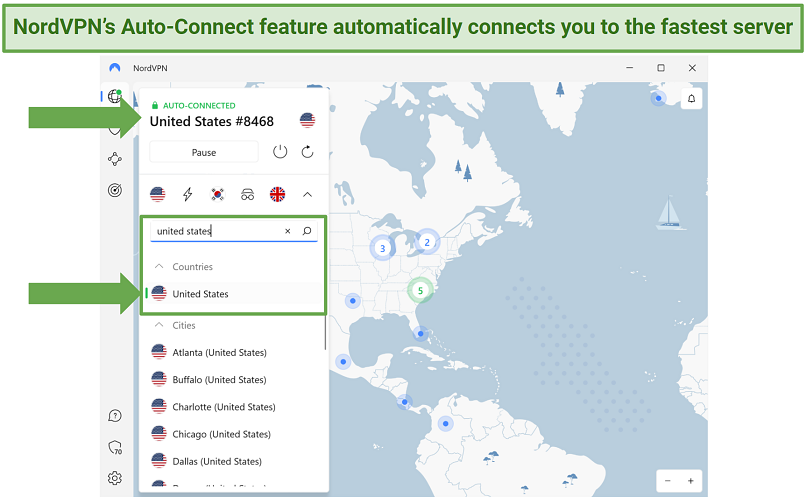
Task: Click the map cluster marker labeled 3
Action: [x=382, y=248]
